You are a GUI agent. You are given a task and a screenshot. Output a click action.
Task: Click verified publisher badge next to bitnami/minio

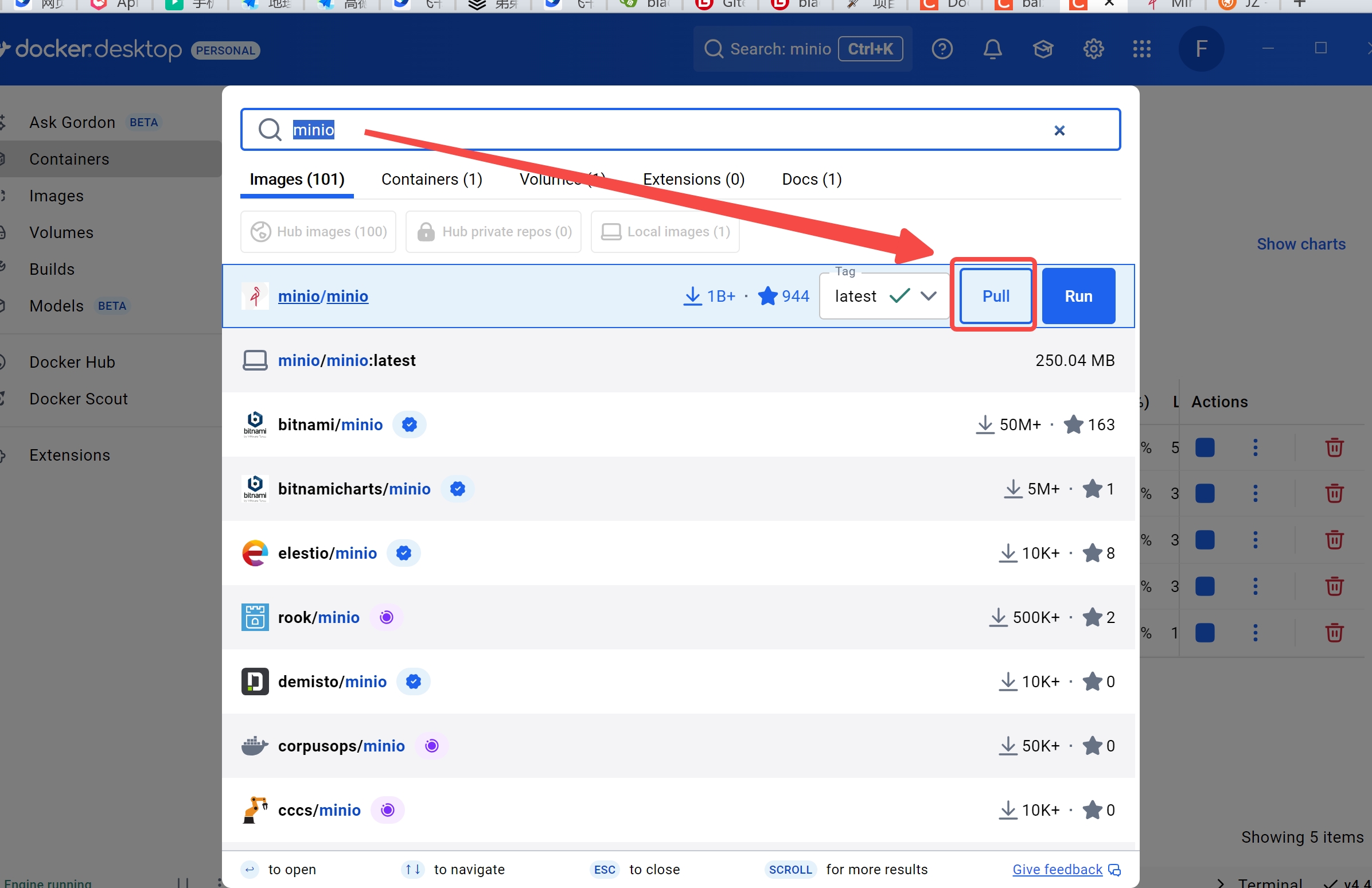point(410,425)
